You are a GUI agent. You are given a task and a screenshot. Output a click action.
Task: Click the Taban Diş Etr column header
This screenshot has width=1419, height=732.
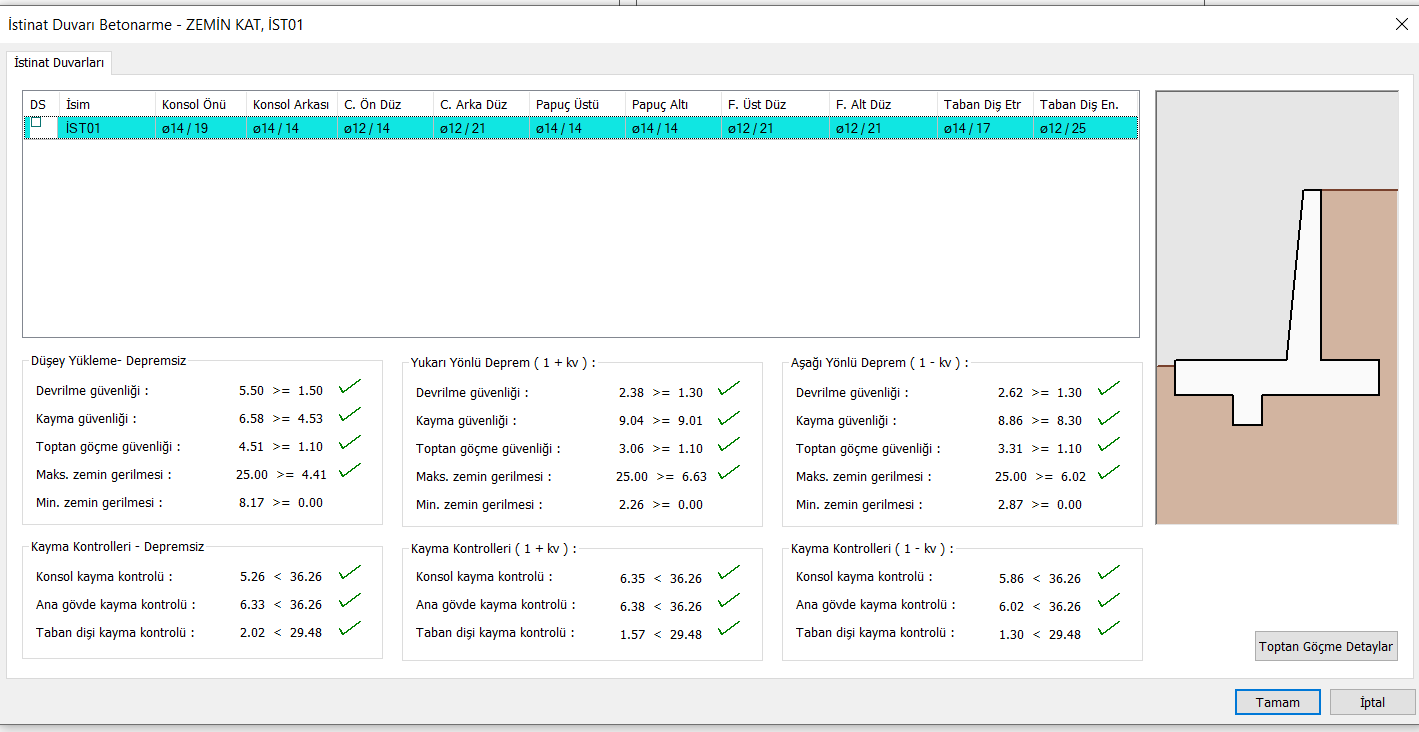tap(985, 104)
